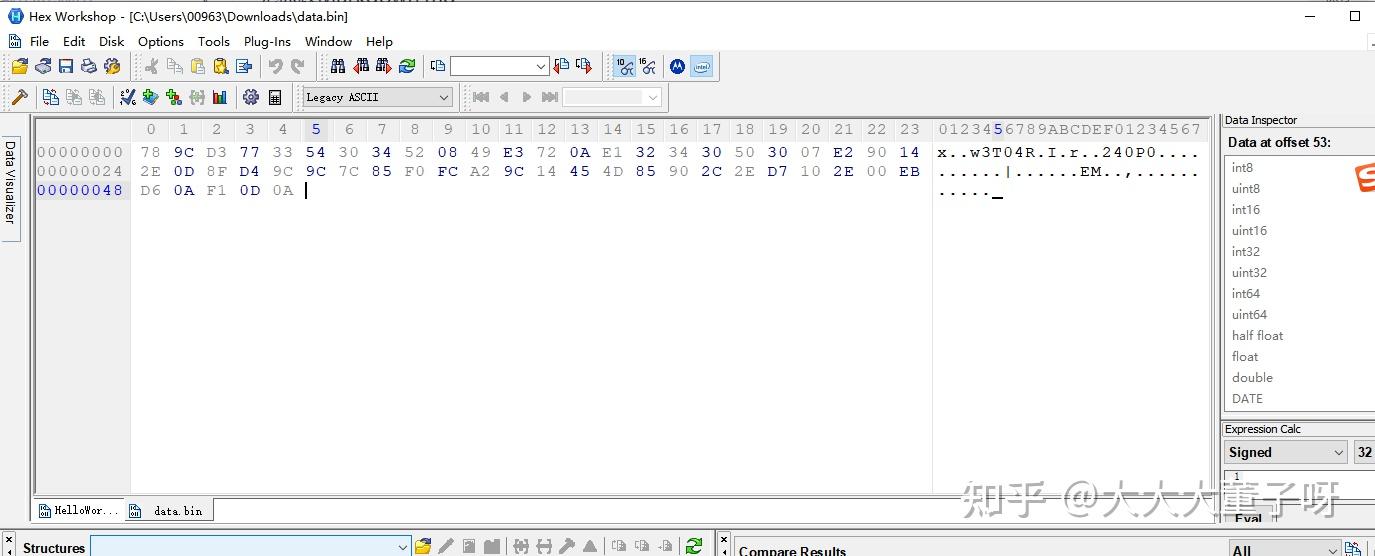Click the Undo arrow icon
This screenshot has width=1375, height=556.
(275, 66)
